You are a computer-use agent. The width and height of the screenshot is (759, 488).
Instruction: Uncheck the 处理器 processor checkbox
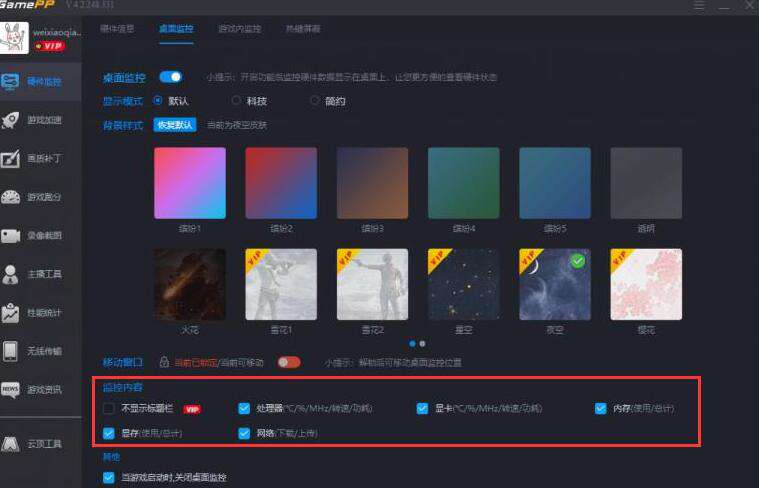(244, 409)
